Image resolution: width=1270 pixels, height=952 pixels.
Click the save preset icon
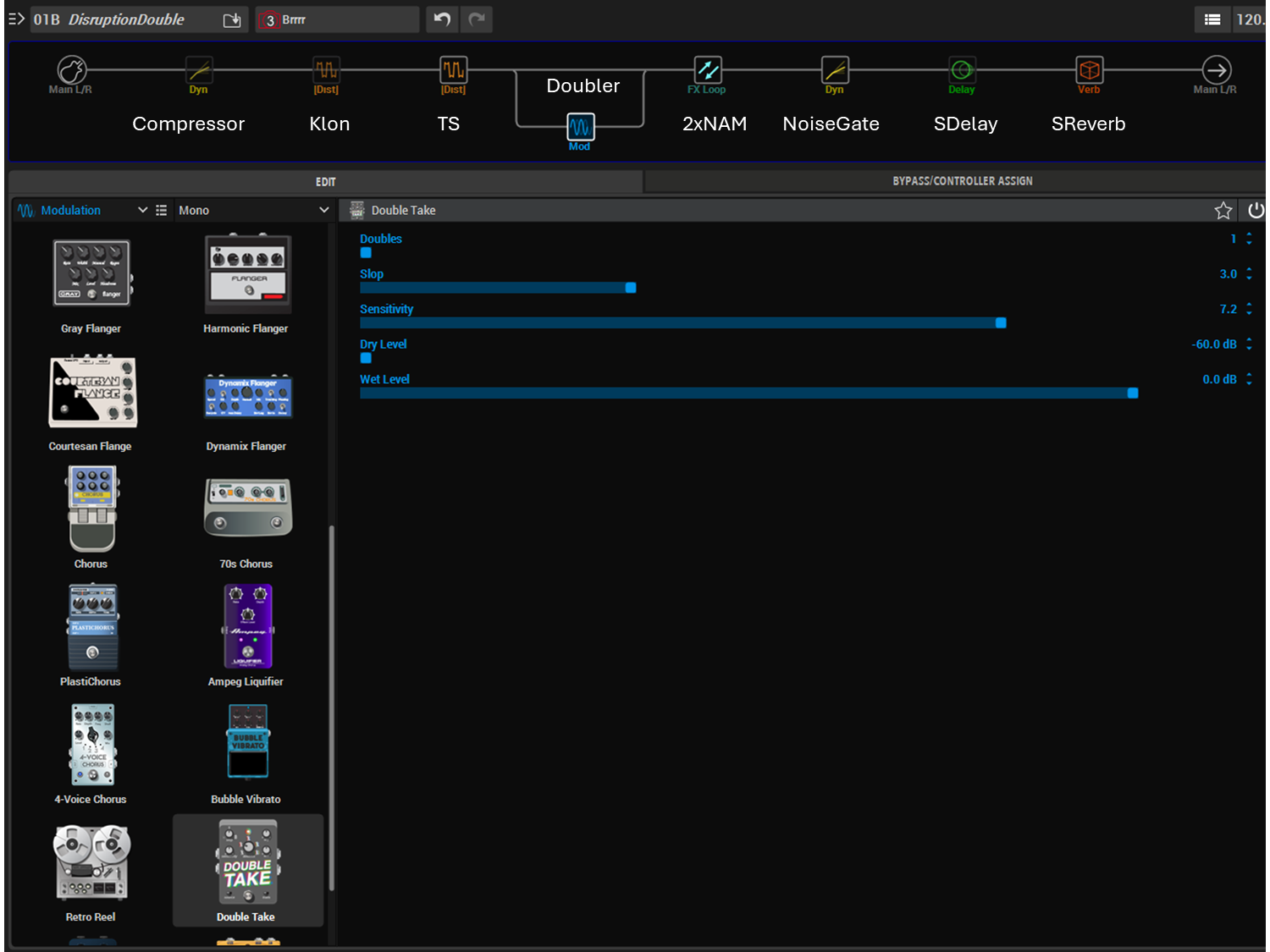232,19
